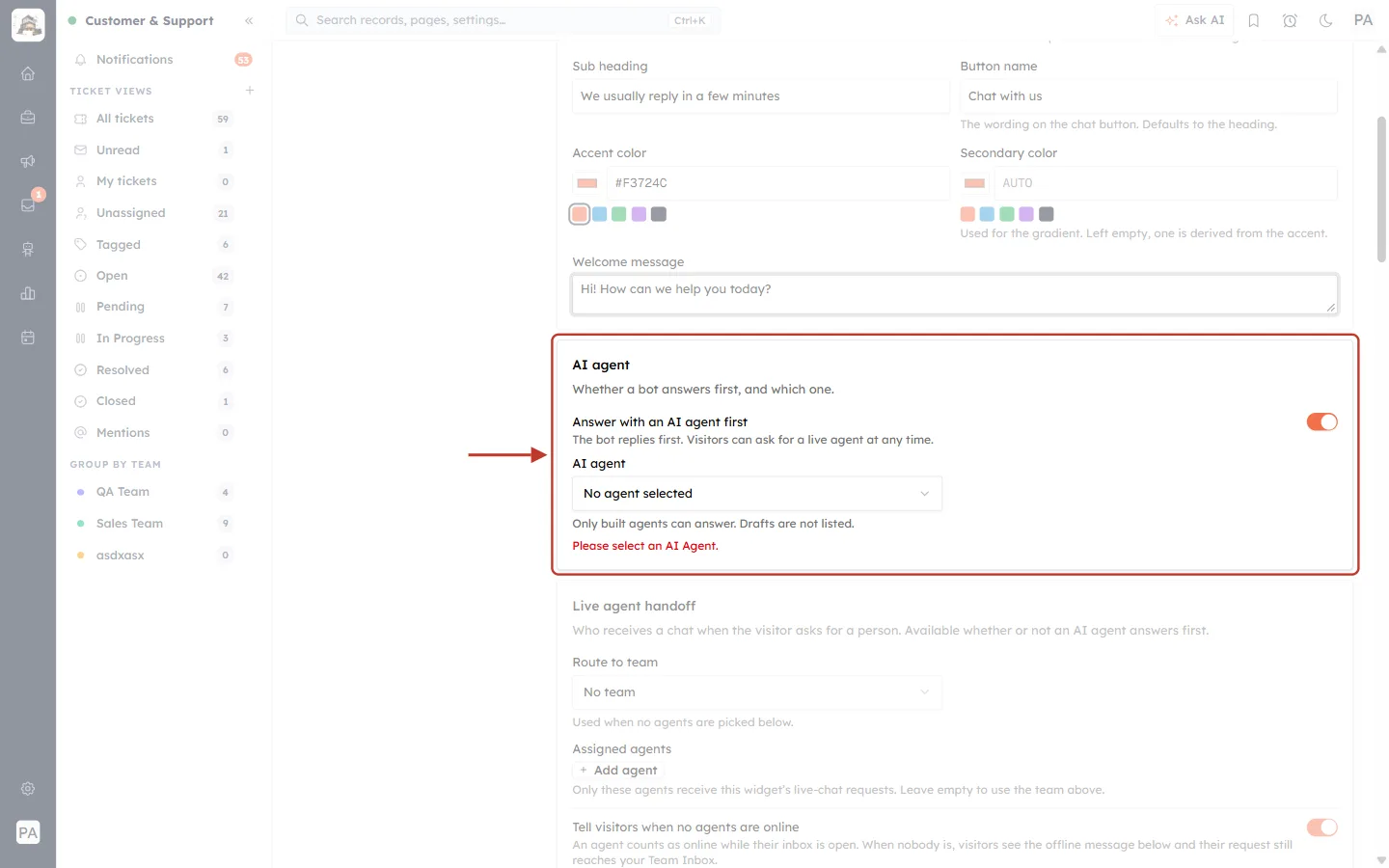Click the Welcome message text area
Viewport: 1389px width, 868px height.
(x=955, y=294)
